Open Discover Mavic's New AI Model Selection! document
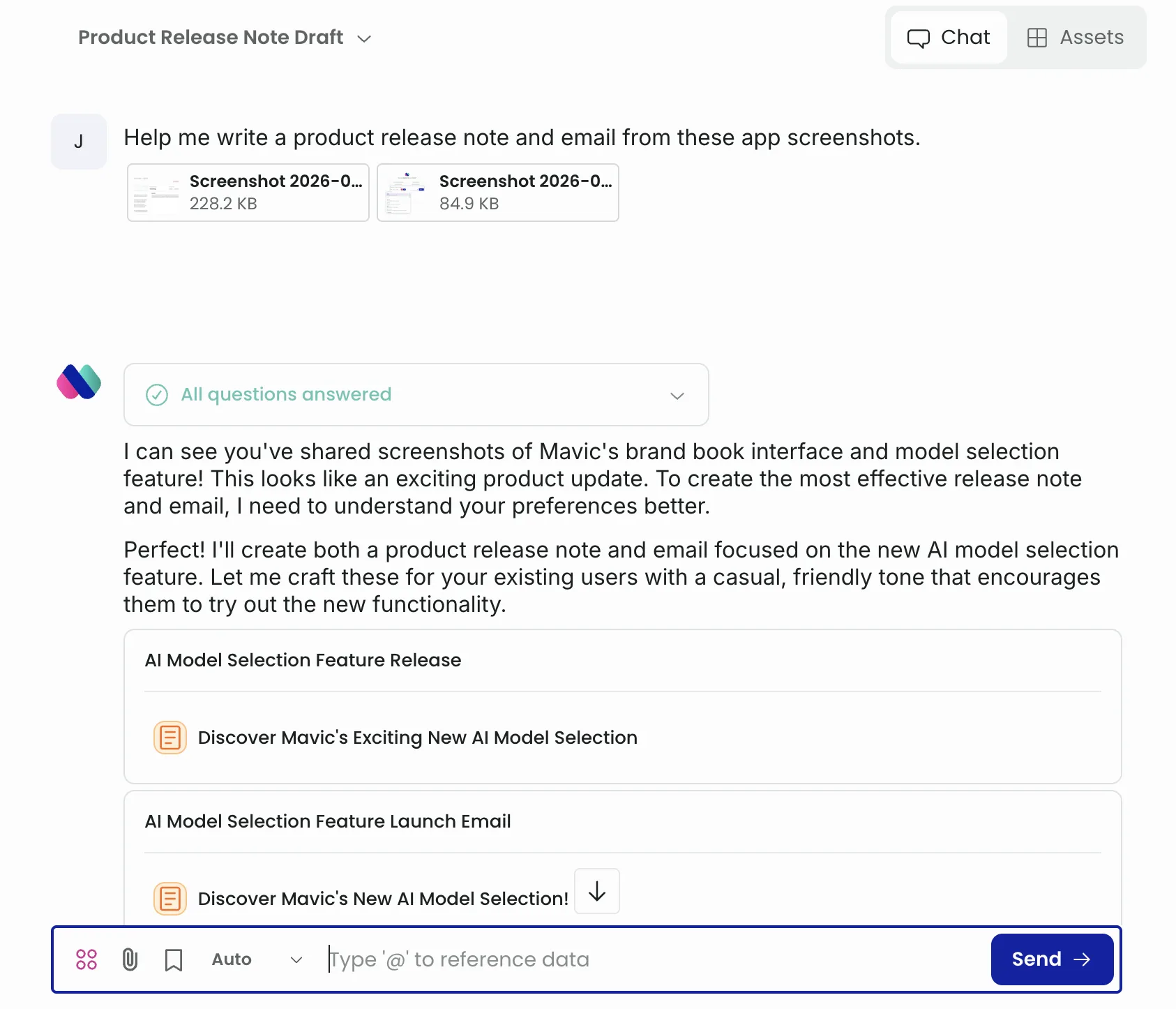This screenshot has width=1176, height=1009. point(384,899)
